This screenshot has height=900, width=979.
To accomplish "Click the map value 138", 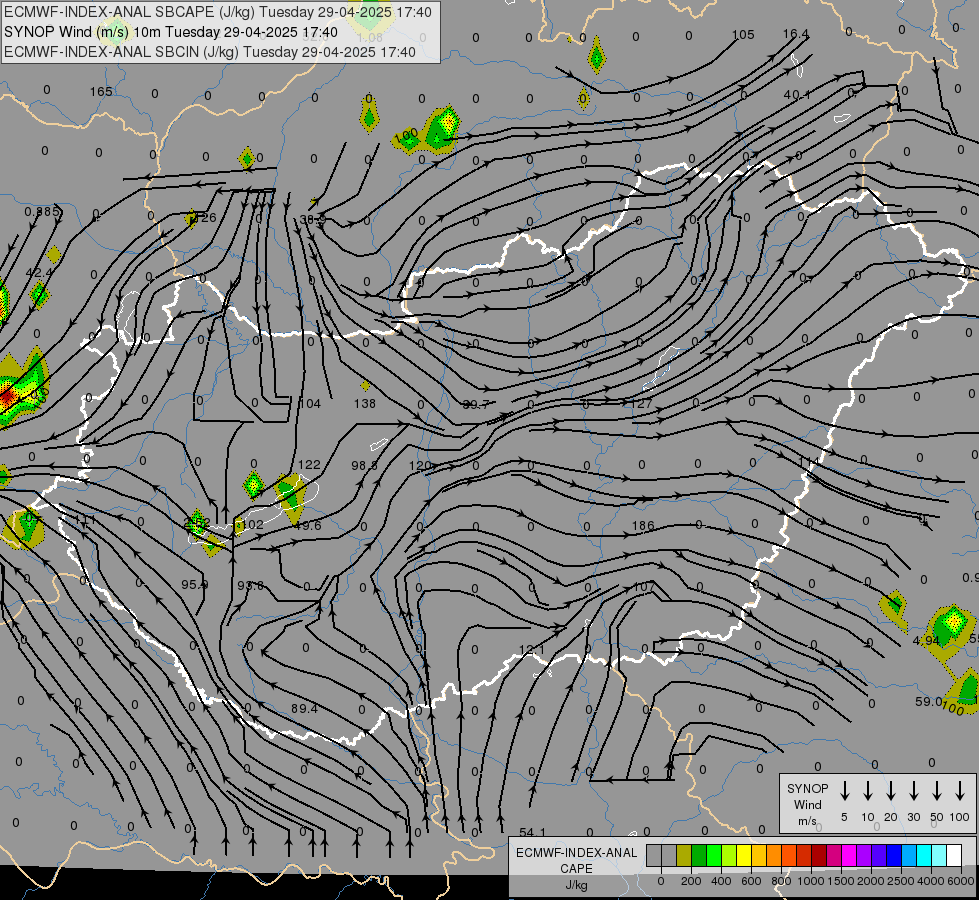I will click(365, 403).
